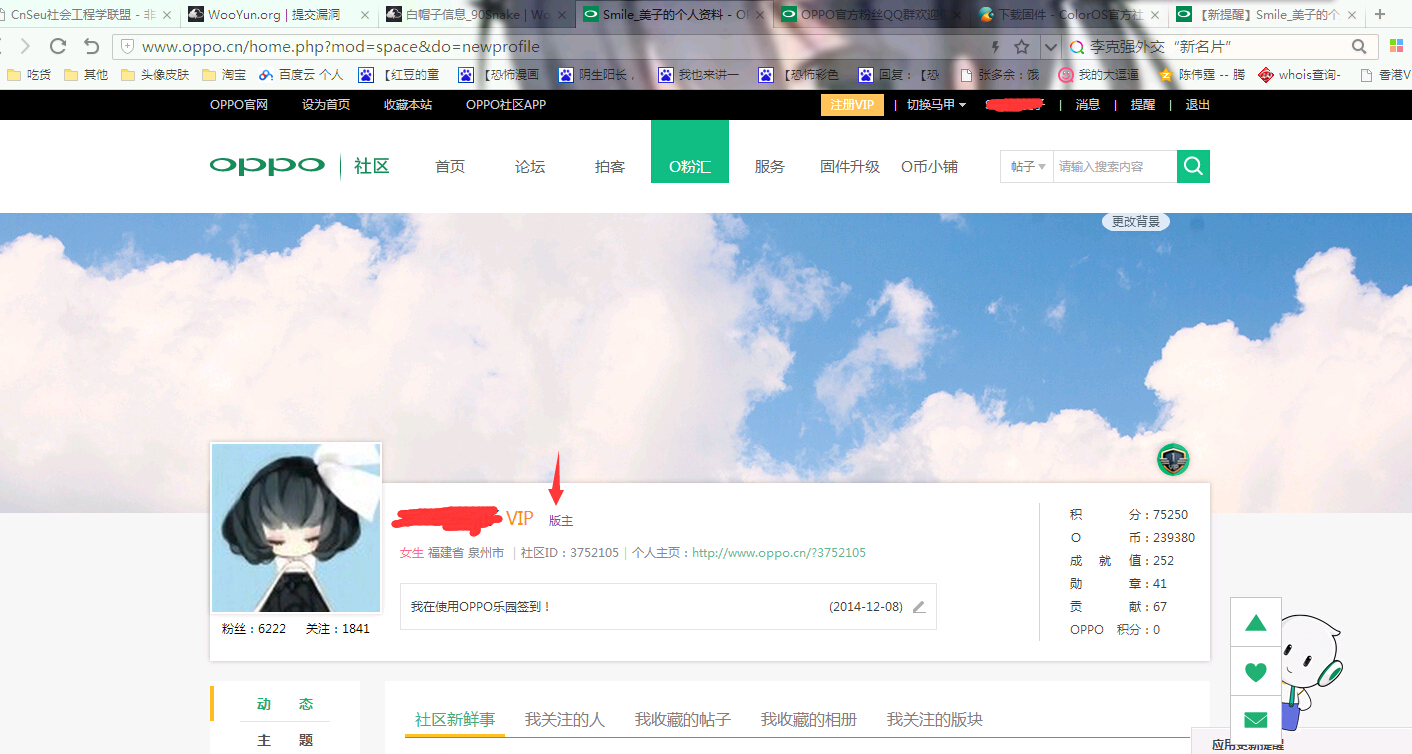Click the round medal badge icon
Image resolution: width=1412 pixels, height=754 pixels.
point(1173,460)
